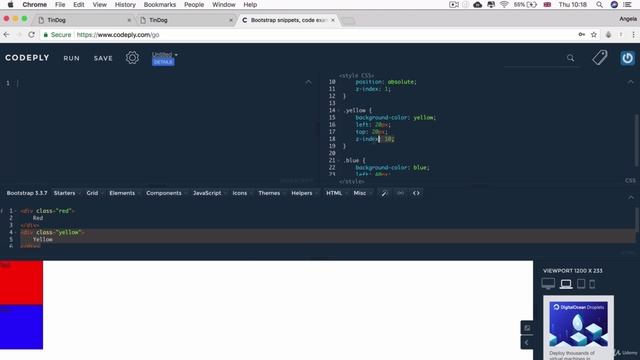Image resolution: width=640 pixels, height=360 pixels.
Task: Open macOS Spotlight search icon
Action: (599, 4)
